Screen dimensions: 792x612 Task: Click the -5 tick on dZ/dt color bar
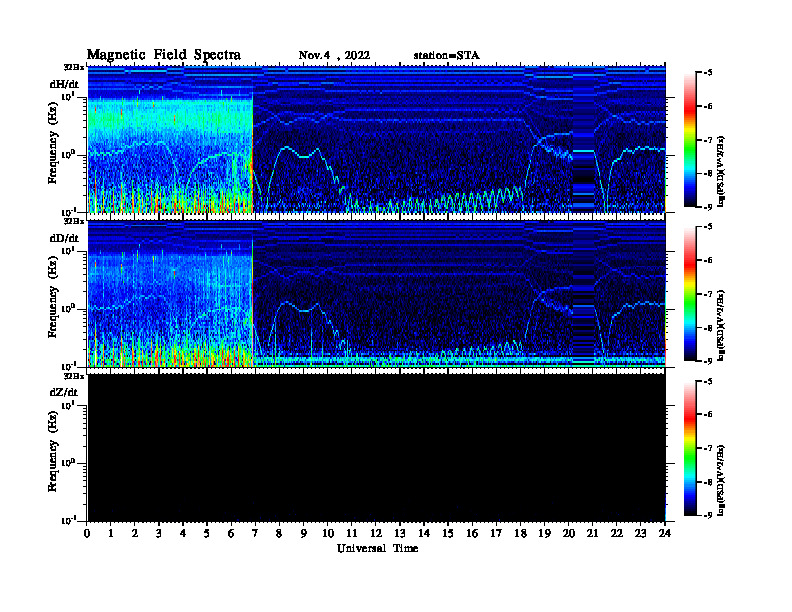[708, 382]
